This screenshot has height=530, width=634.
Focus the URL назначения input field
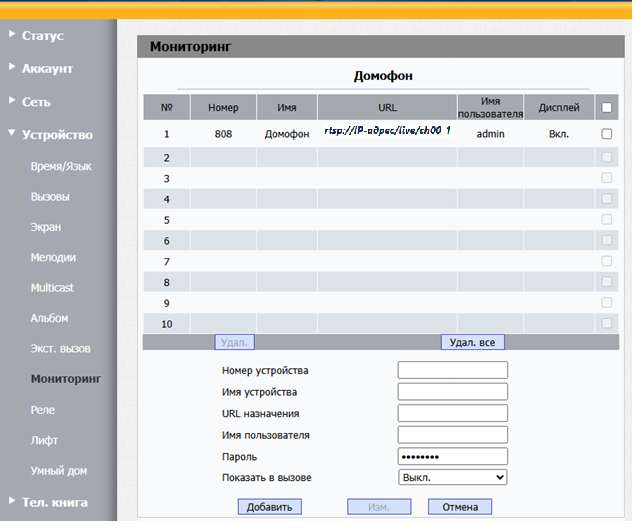(x=453, y=414)
